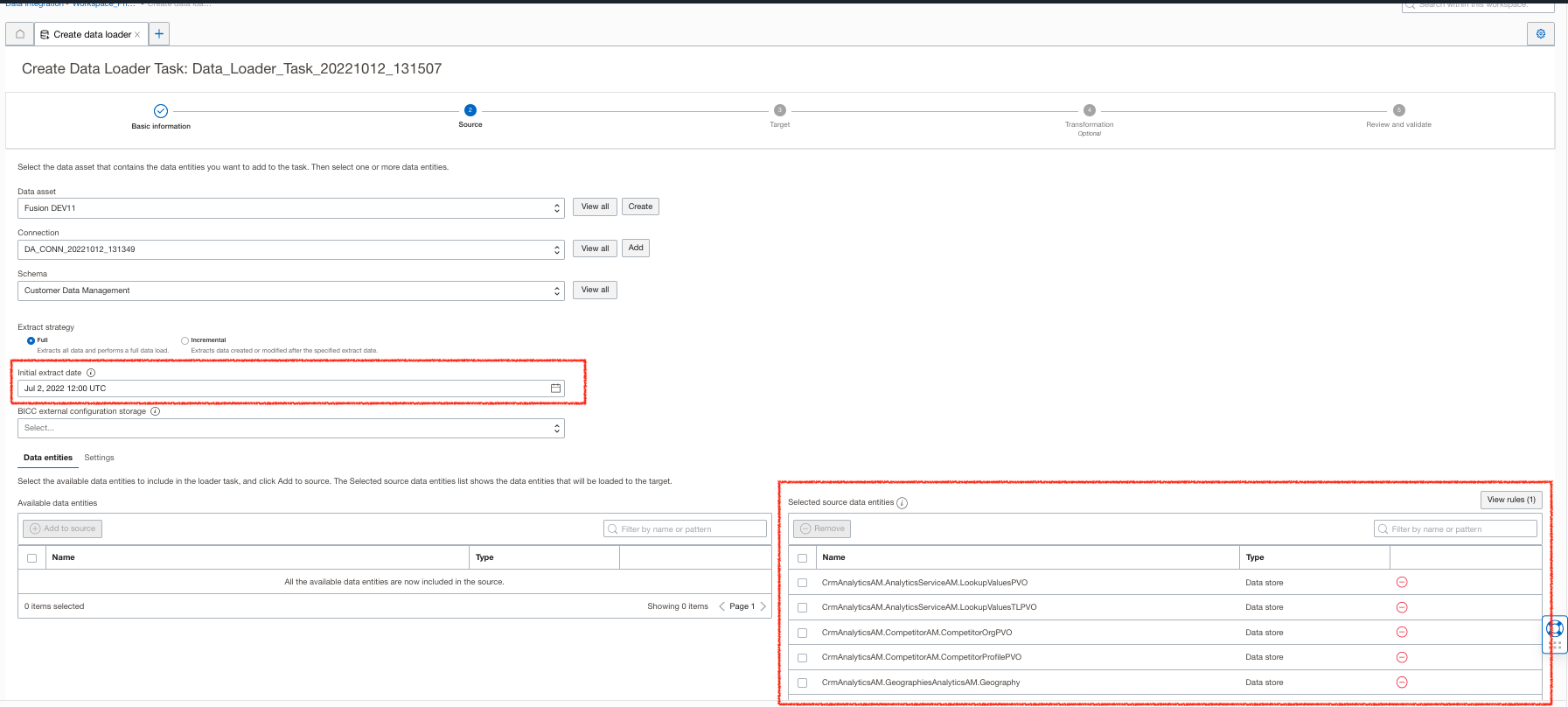Viewport: 1568px width, 707px height.
Task: Remove CompetitorOrgPVO with red minus icon
Action: 1402,632
